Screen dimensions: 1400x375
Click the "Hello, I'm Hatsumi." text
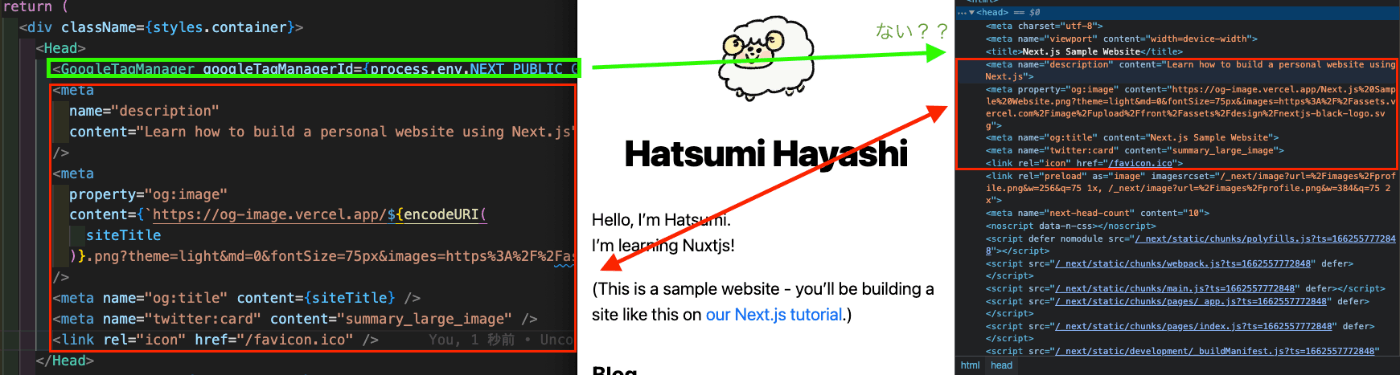661,220
